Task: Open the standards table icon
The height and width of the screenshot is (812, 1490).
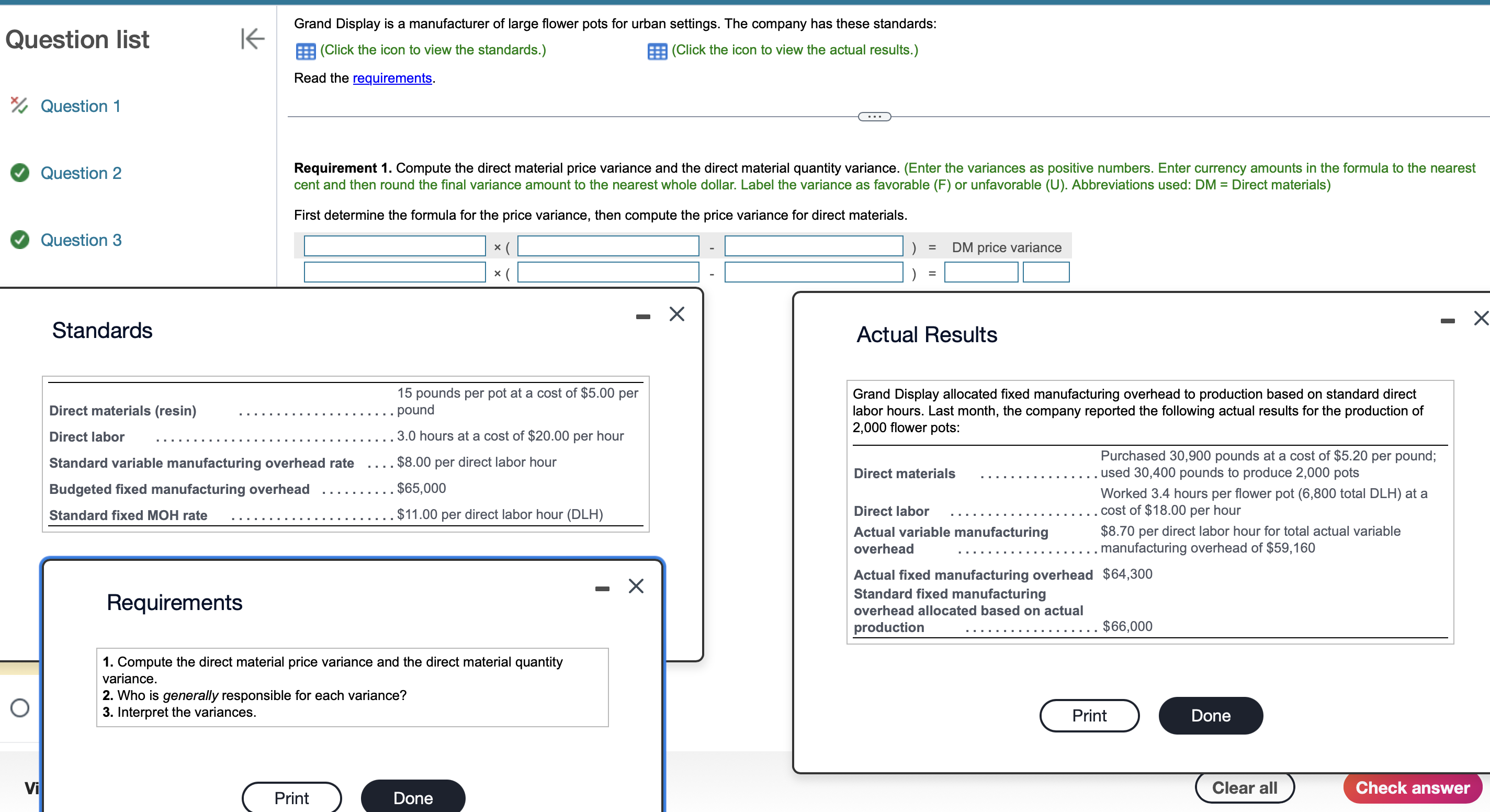Action: tap(305, 51)
